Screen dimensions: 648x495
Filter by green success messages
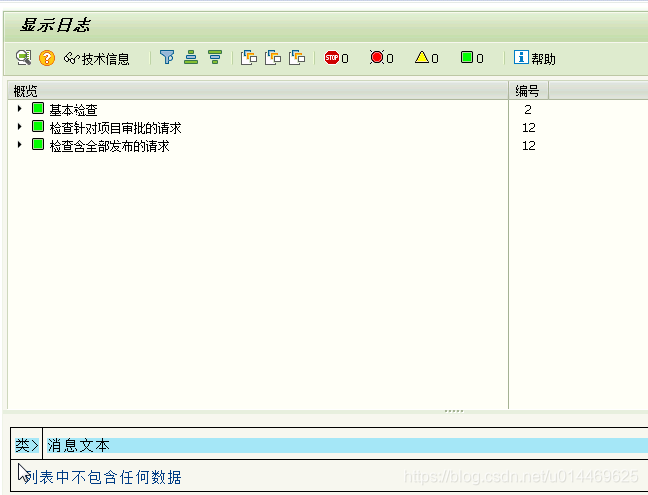(472, 58)
